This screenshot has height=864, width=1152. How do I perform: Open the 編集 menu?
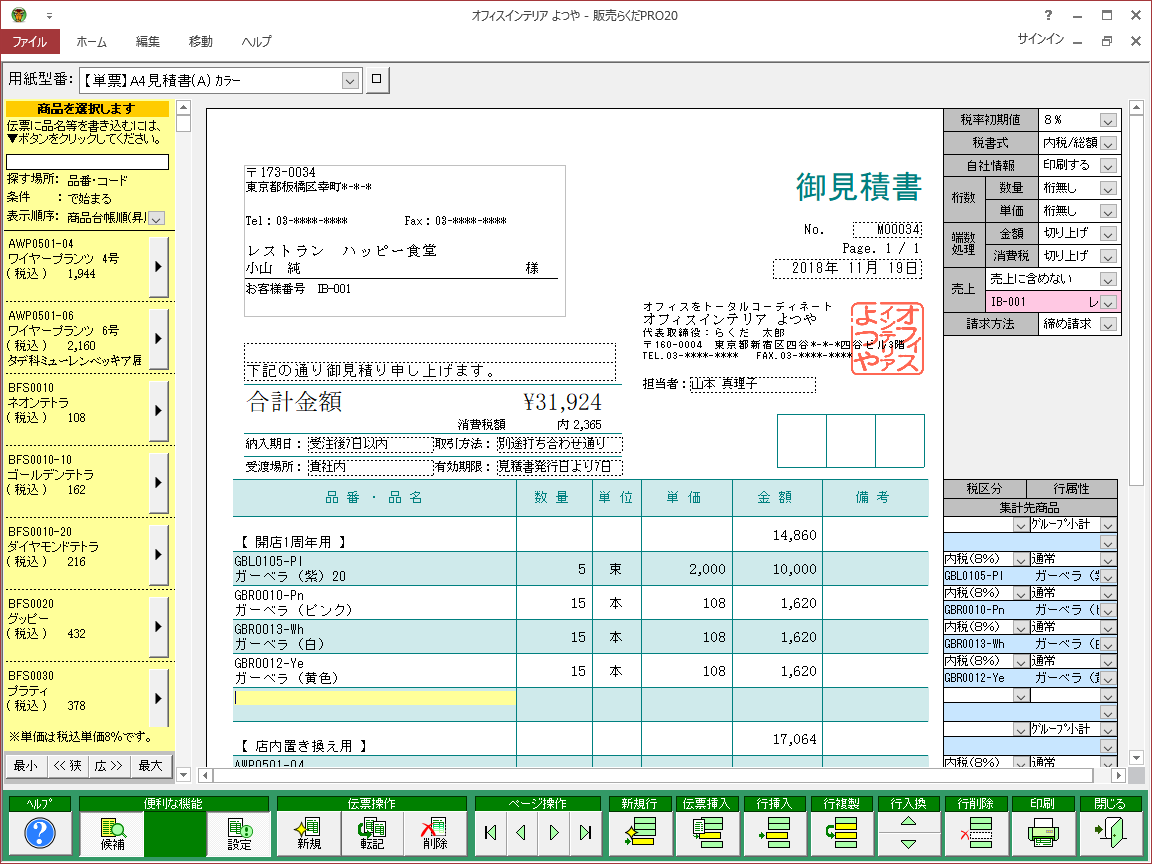[148, 42]
